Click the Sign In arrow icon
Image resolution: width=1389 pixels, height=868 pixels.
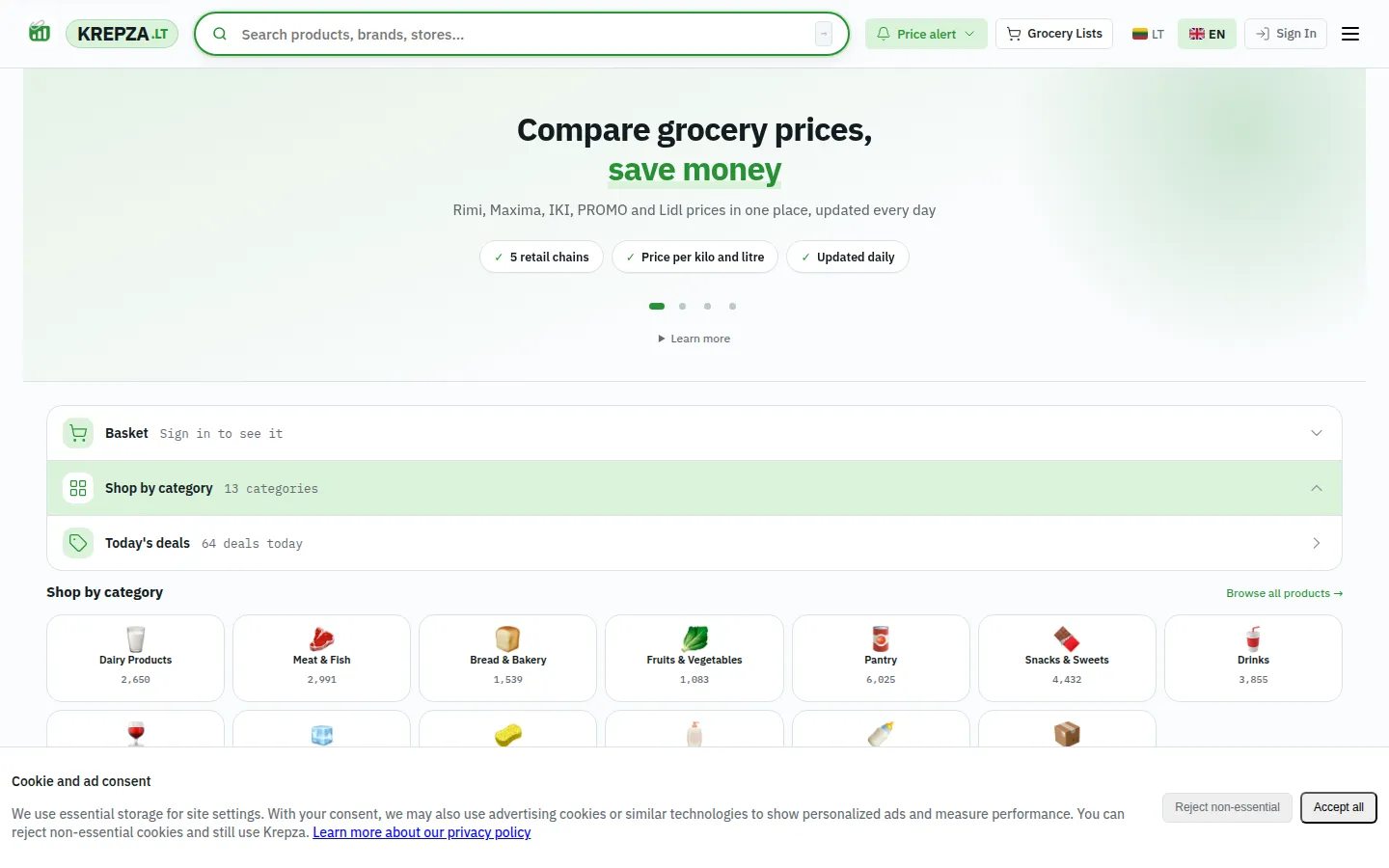point(1263,34)
